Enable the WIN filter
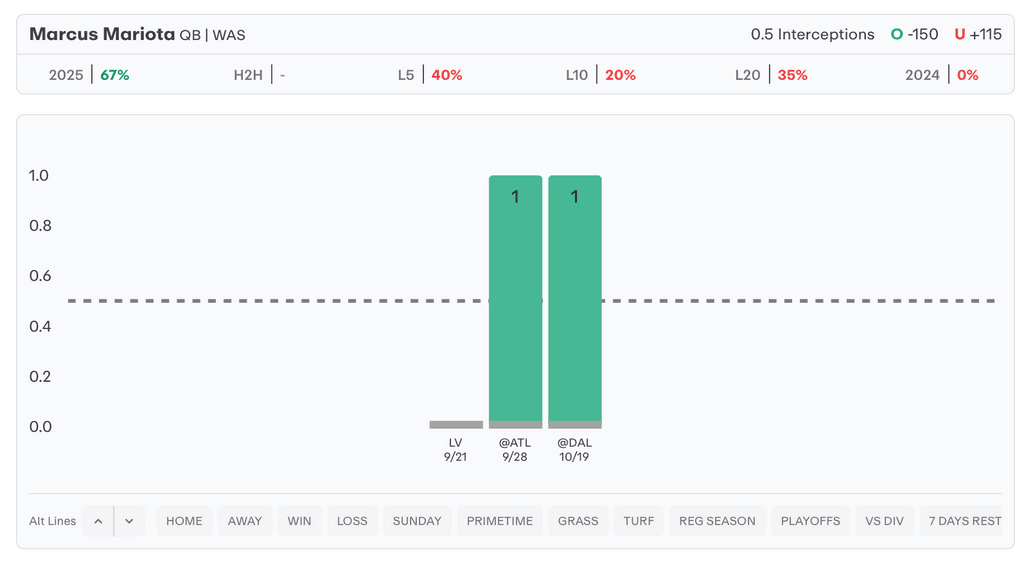This screenshot has height=567, width=1024. click(x=299, y=521)
